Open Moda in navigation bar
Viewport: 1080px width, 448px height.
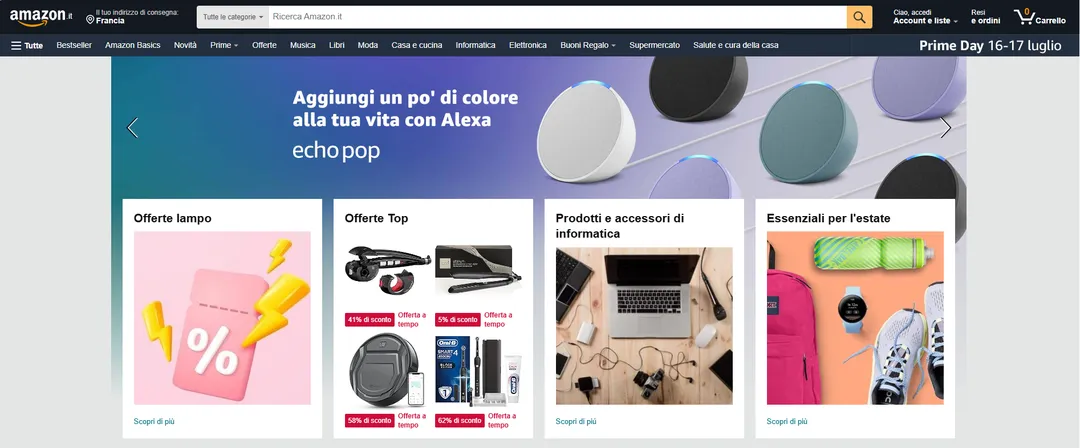(x=368, y=45)
